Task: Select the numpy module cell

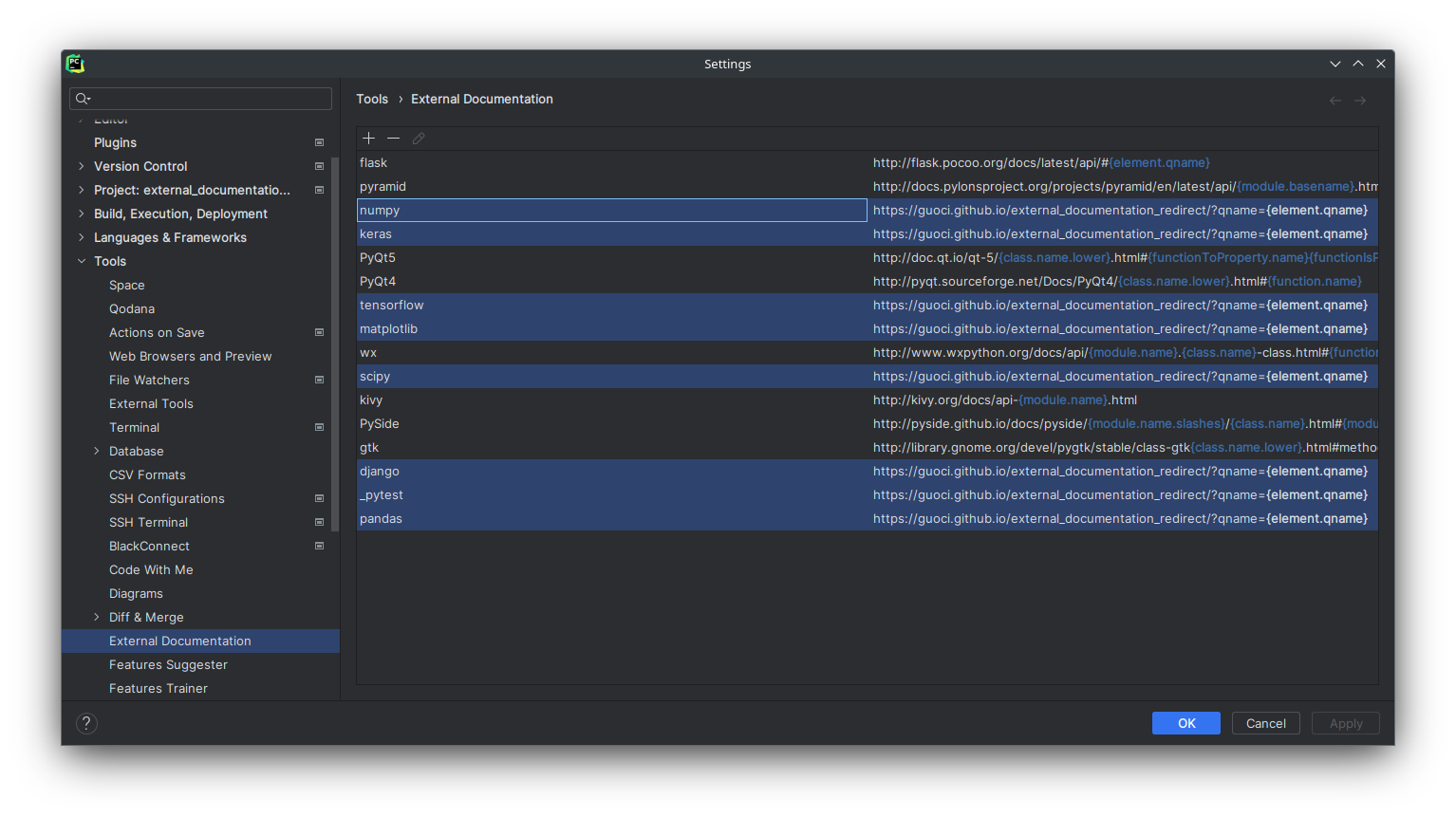Action: tap(612, 211)
